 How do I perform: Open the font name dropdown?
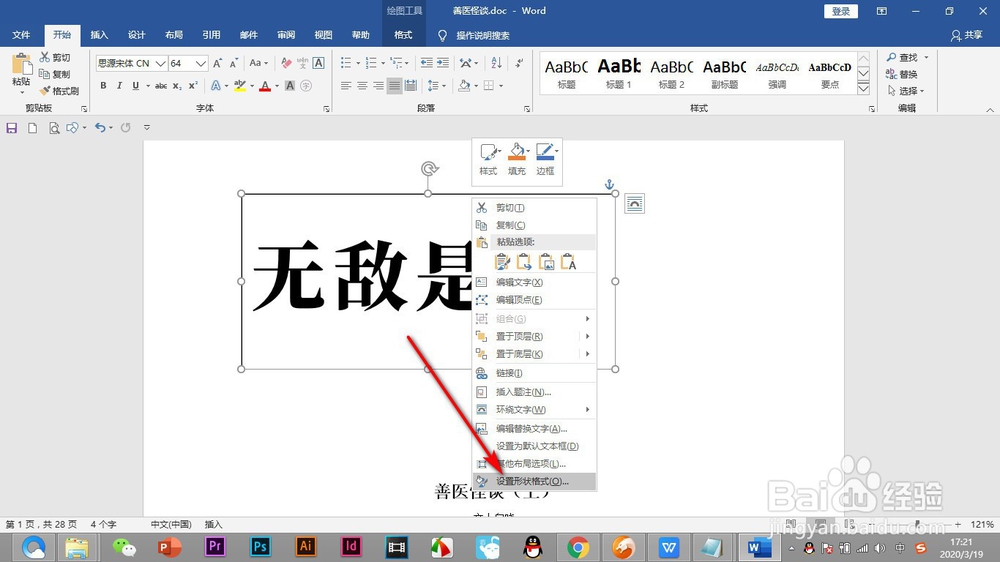pyautogui.click(x=160, y=63)
